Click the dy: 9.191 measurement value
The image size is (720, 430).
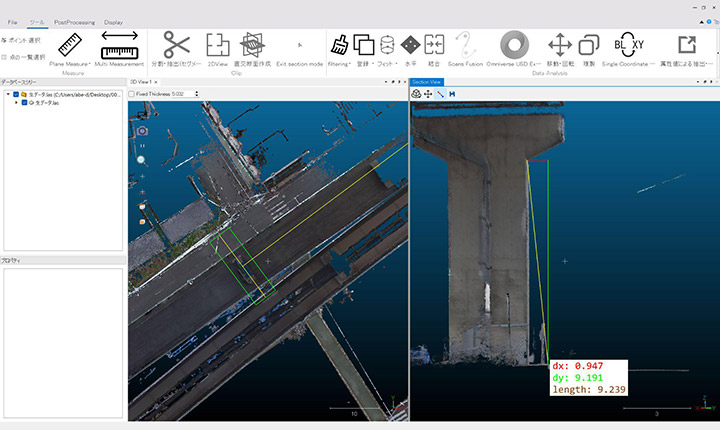[577, 378]
